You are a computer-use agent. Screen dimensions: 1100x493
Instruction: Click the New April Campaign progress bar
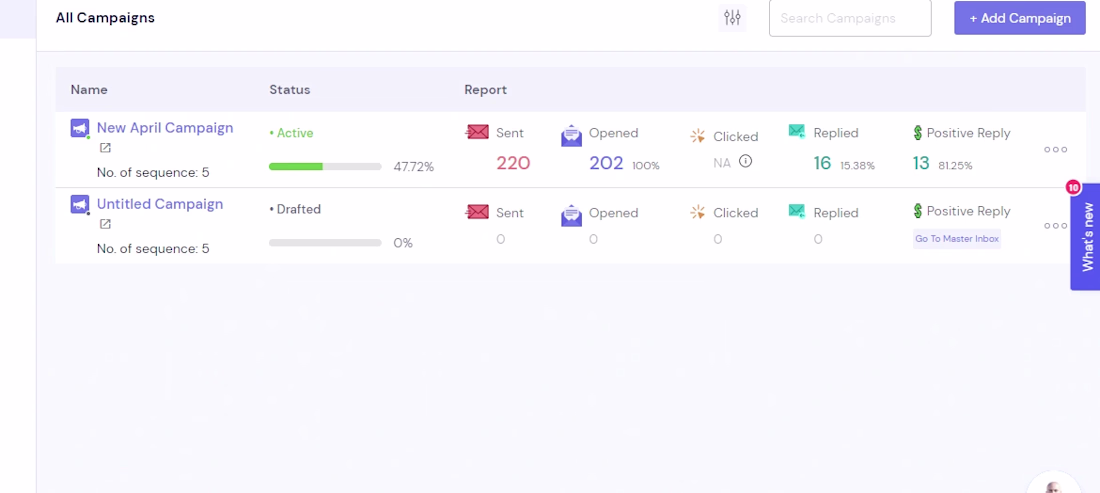[x=325, y=166]
